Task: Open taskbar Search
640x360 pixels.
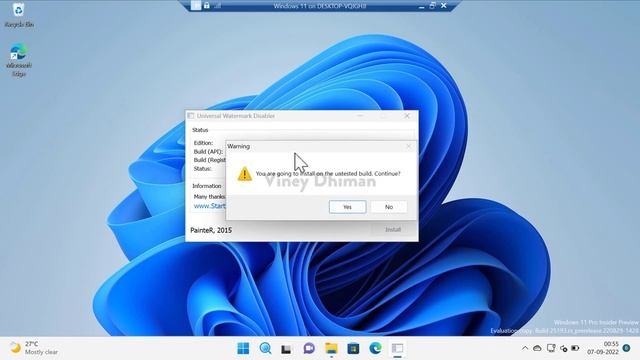Action: (x=265, y=348)
